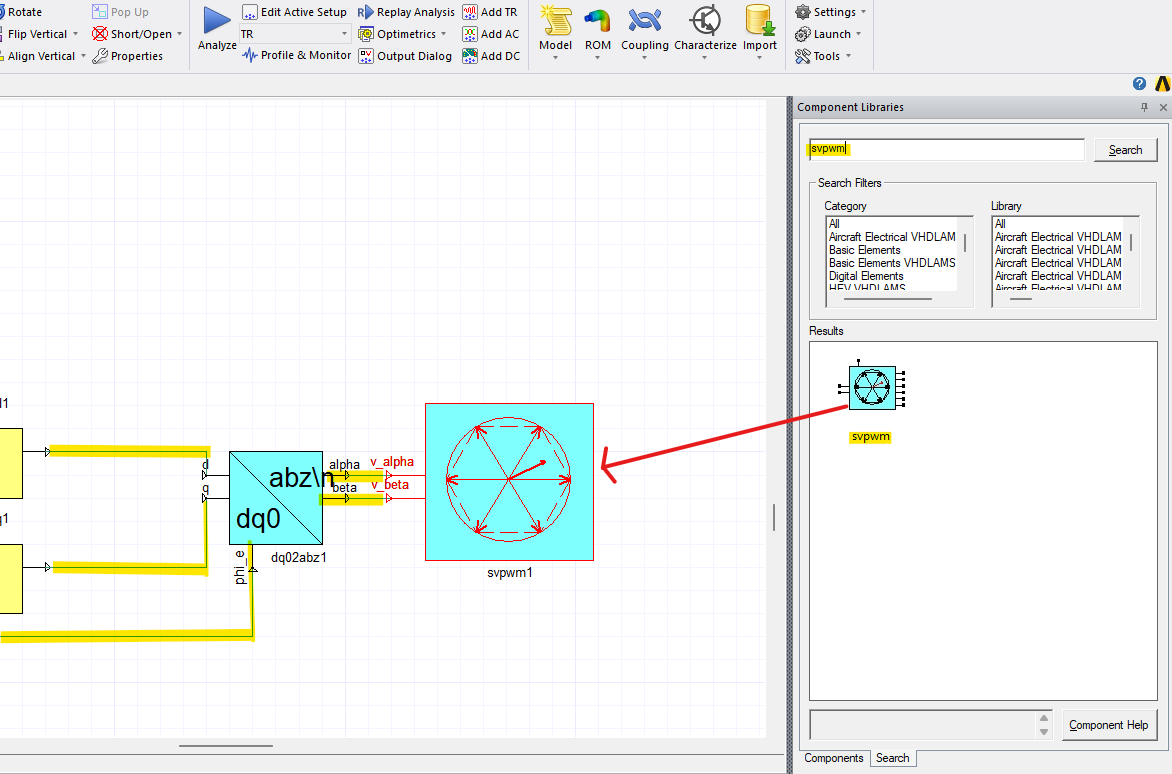
Task: Click the Rotate tool
Action: click(21, 12)
